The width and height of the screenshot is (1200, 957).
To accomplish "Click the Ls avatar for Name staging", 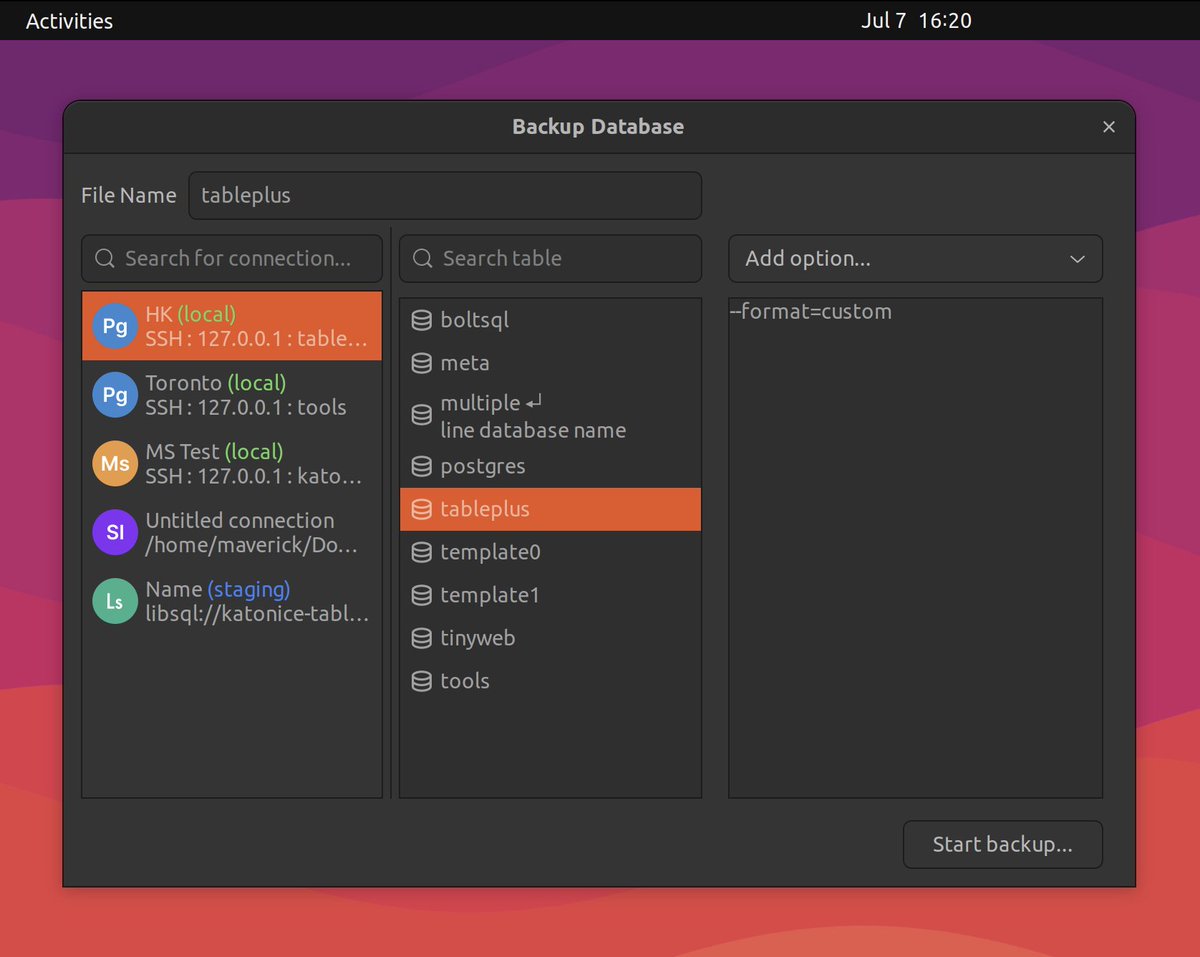I will point(115,602).
